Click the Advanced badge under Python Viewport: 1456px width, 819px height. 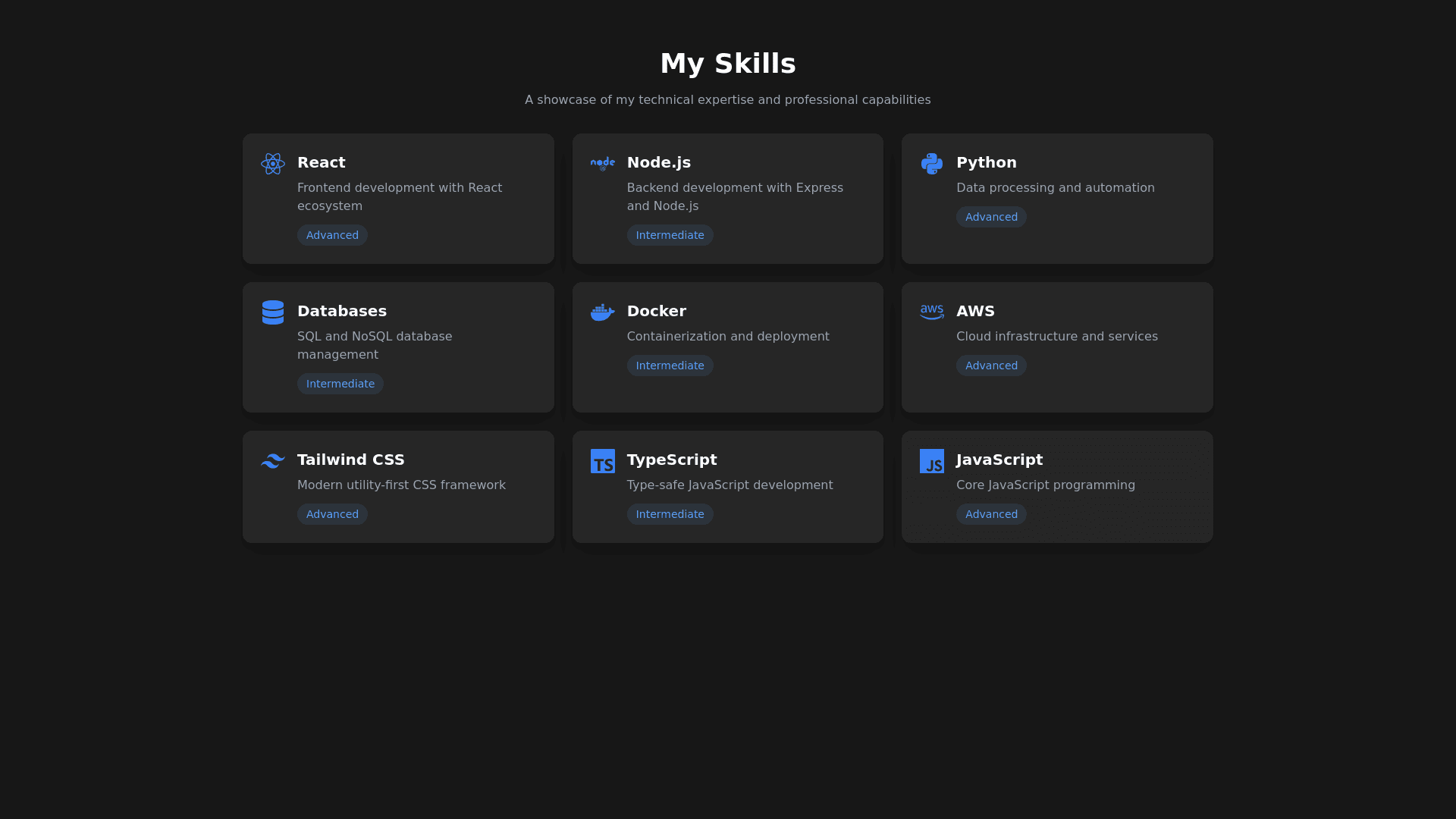click(x=990, y=217)
